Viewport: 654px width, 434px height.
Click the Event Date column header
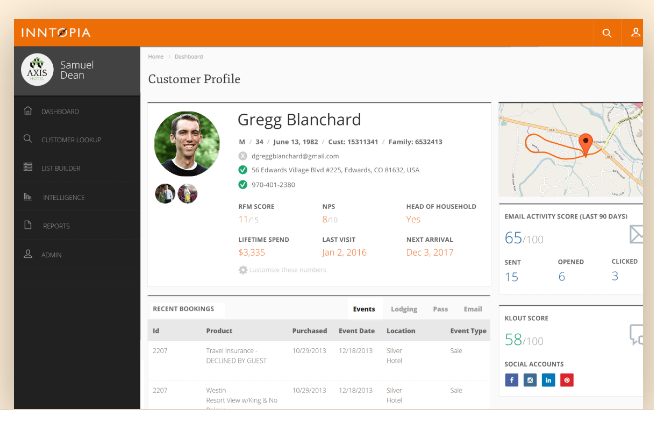point(357,331)
